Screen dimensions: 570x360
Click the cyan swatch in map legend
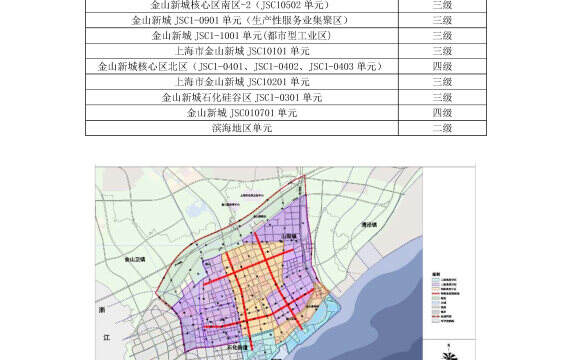point(436,280)
